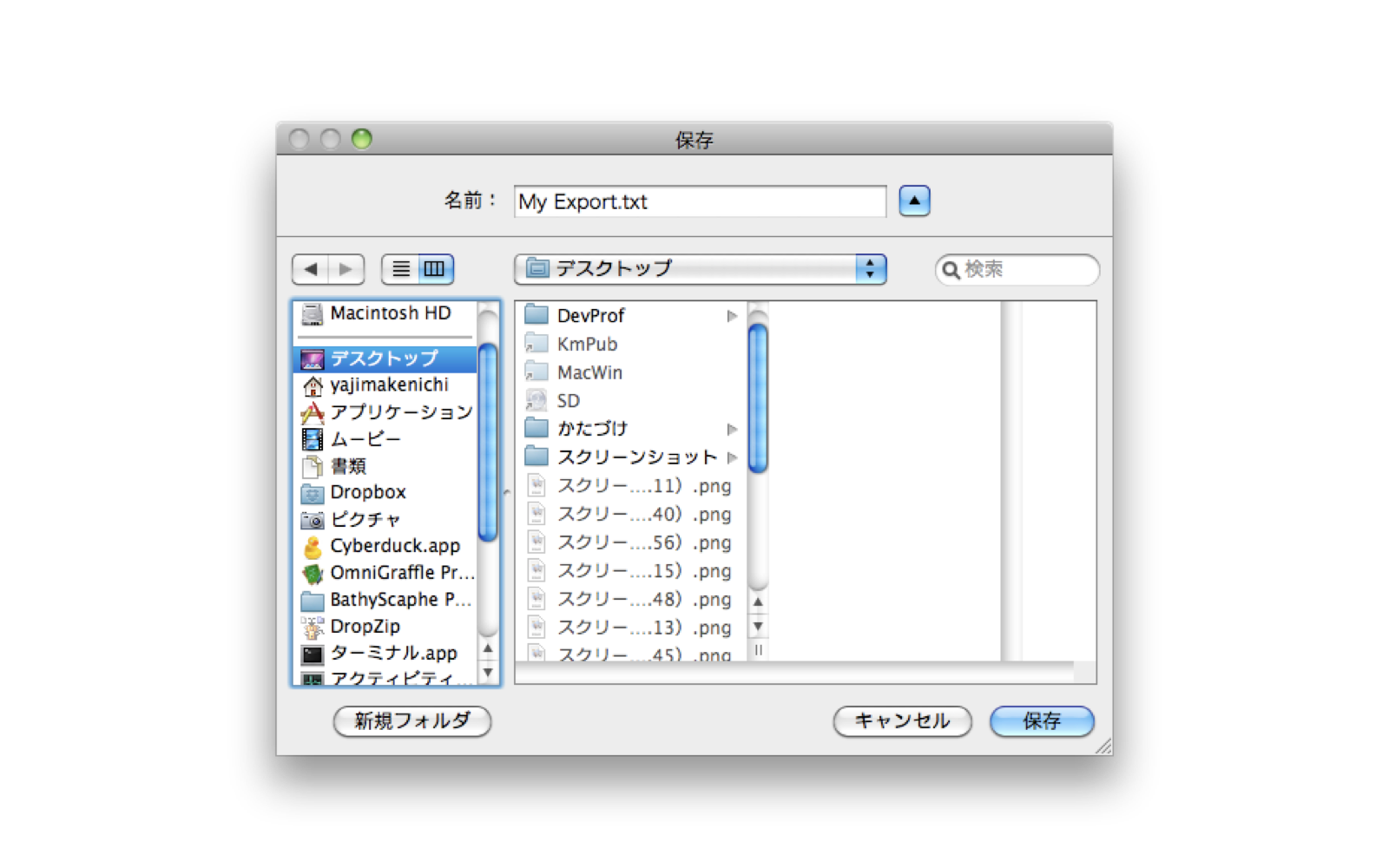Click the file list vertical scrollbar thumb
The image size is (1389, 868).
click(757, 398)
